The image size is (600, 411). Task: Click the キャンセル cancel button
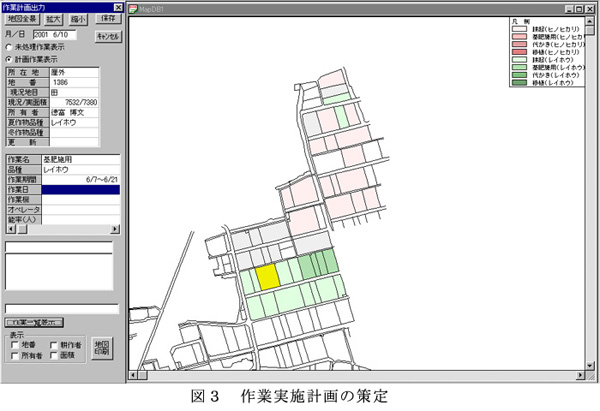[107, 35]
